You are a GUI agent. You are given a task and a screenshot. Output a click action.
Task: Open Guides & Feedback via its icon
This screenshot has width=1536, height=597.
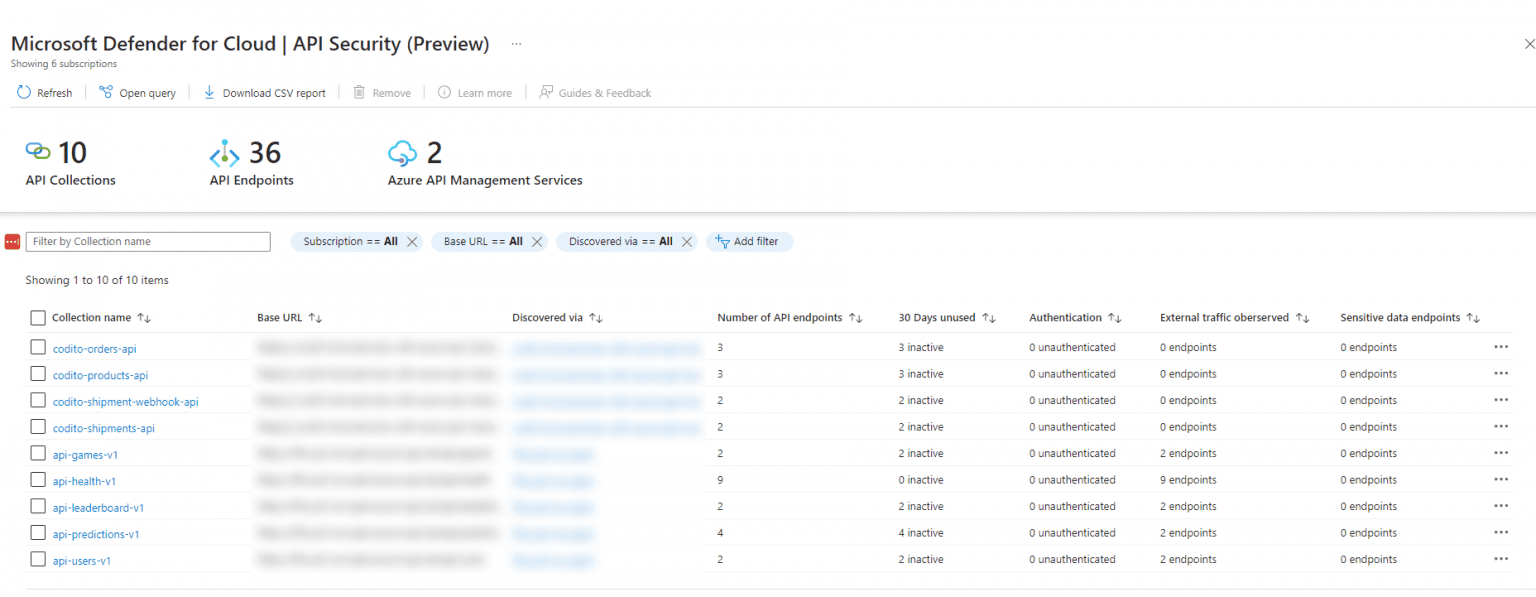pos(546,92)
